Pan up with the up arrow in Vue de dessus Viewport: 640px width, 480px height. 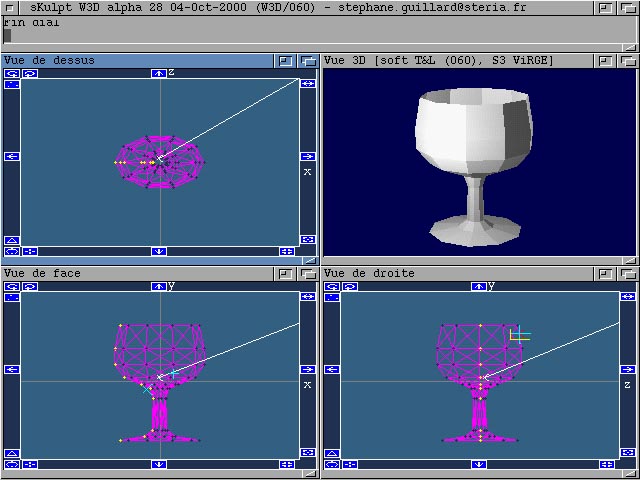(159, 73)
